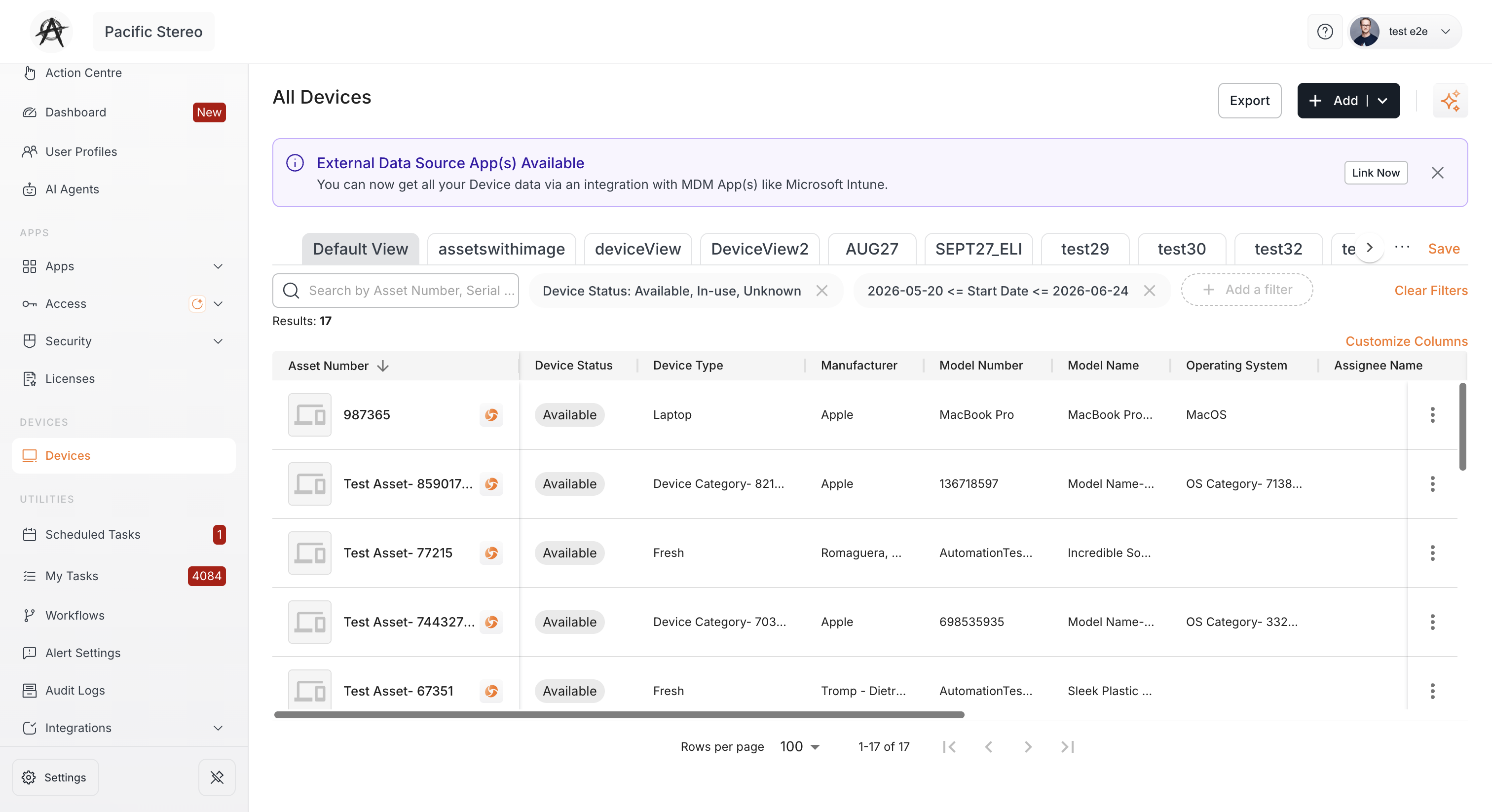The height and width of the screenshot is (812, 1492).
Task: Click orange sync icon for Test Asset- 67351
Action: [491, 691]
